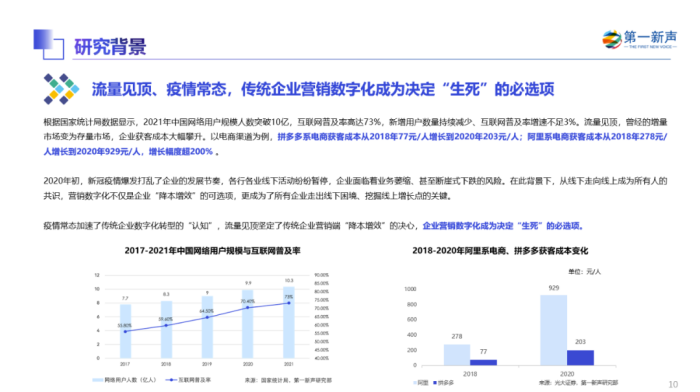Click the colorful diamond icon beside the headline
The height and width of the screenshot is (392, 700).
[61, 89]
